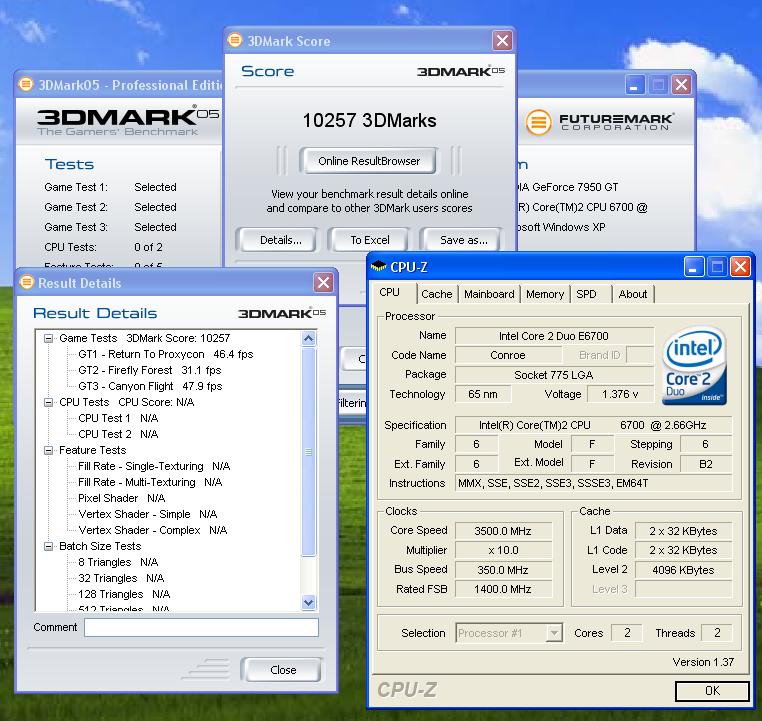This screenshot has height=721, width=762.
Task: Click the 3DMark05 Professional Edition window icon
Action: tap(26, 84)
